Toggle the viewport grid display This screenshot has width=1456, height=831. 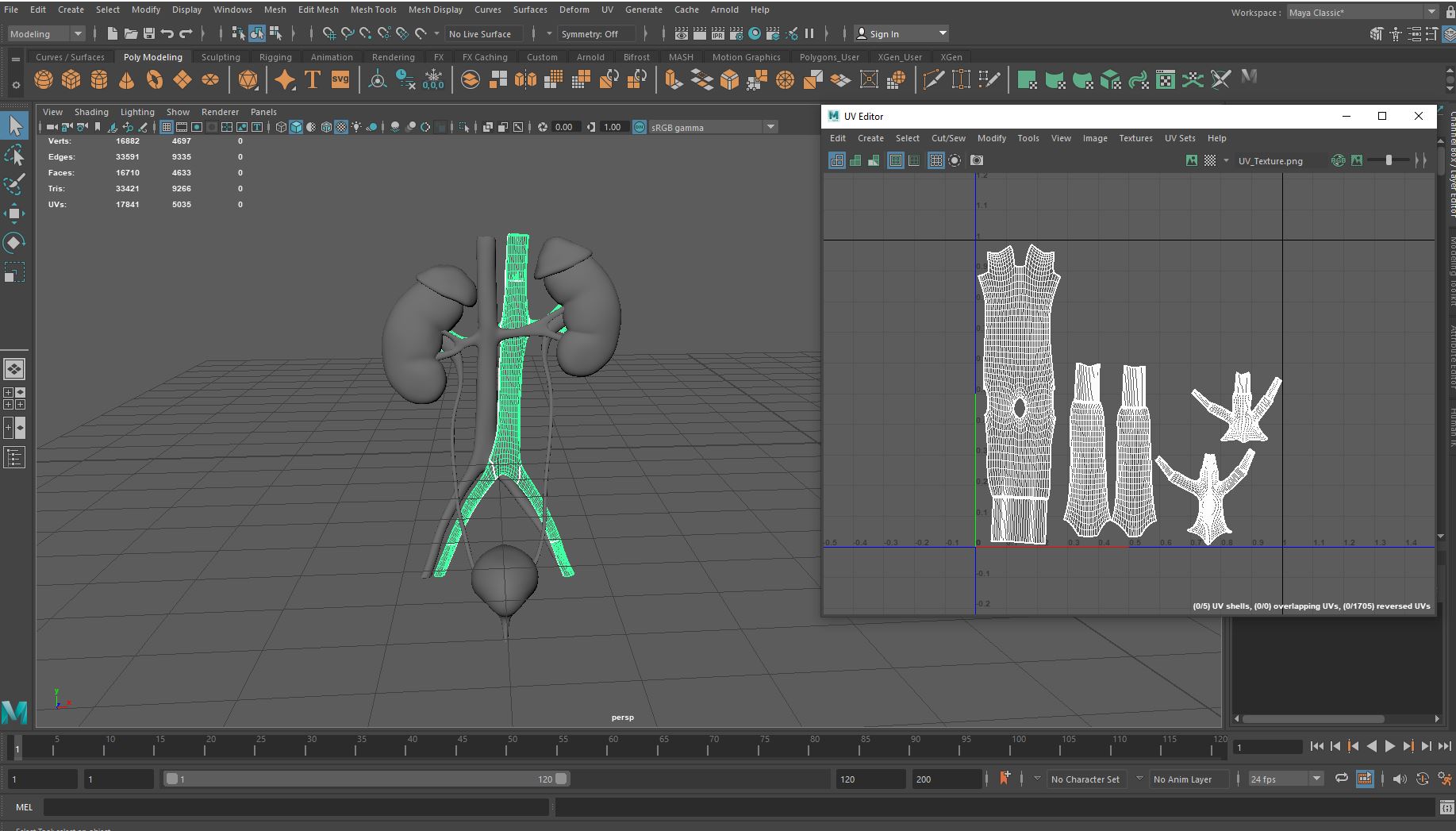(x=167, y=127)
